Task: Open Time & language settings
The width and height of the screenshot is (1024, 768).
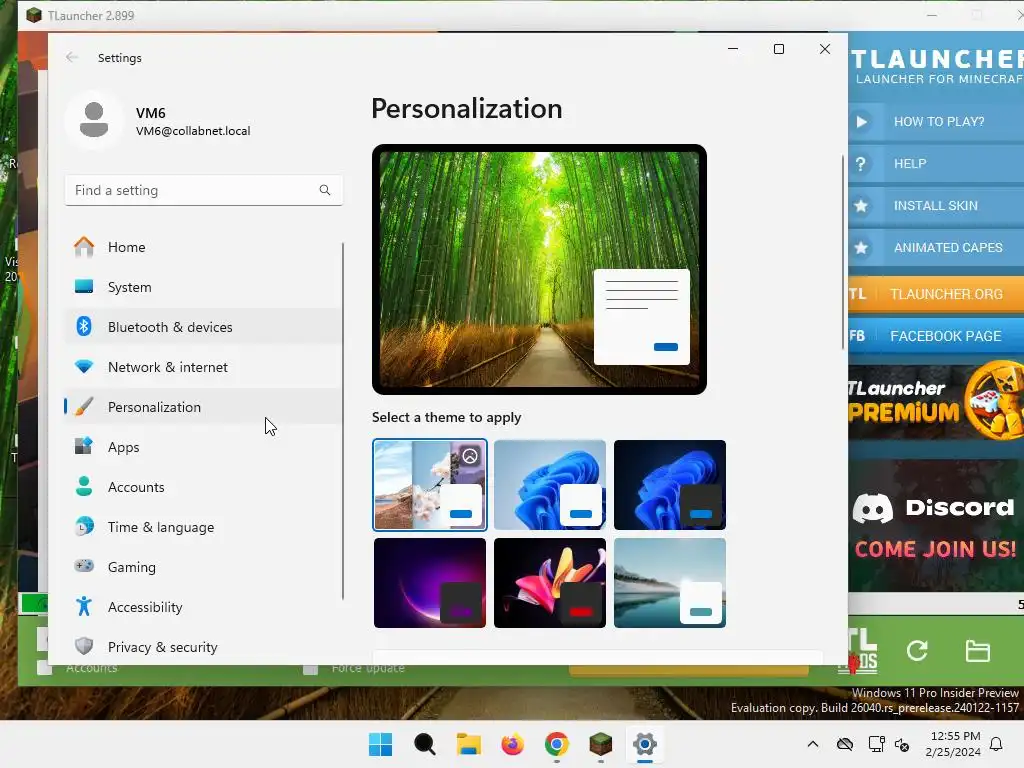Action: (x=203, y=527)
